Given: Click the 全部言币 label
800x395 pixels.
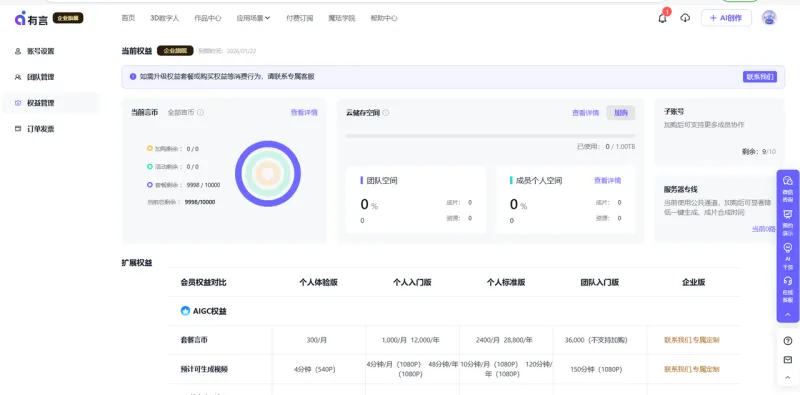Looking at the screenshot, I should coord(181,112).
